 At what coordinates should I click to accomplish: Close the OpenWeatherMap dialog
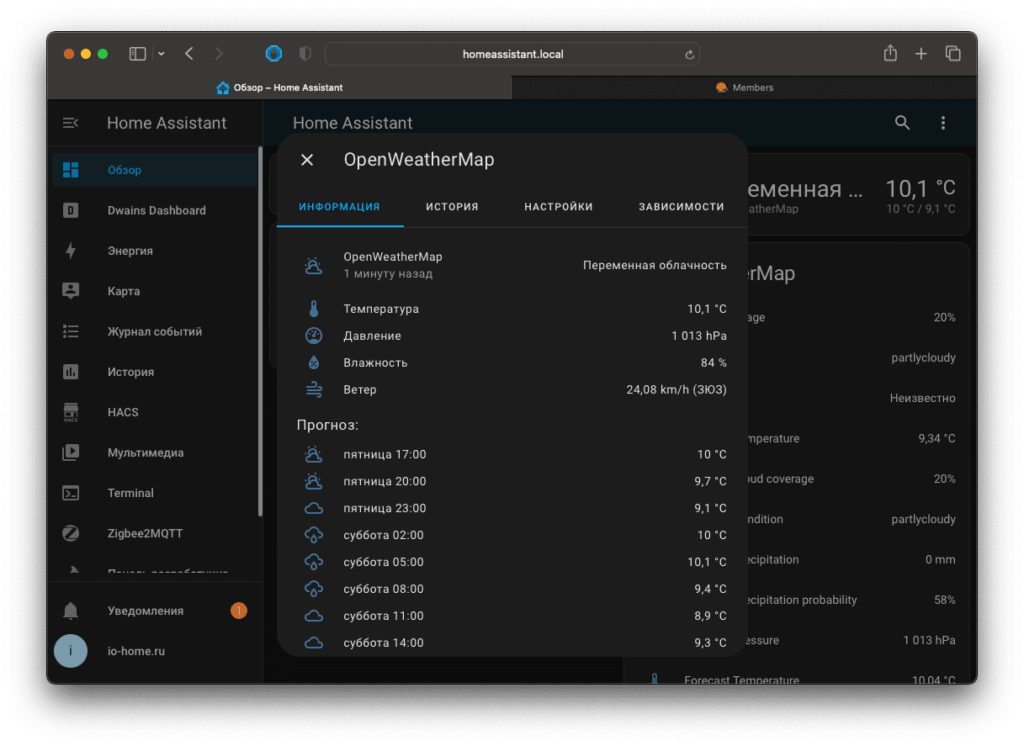click(307, 160)
